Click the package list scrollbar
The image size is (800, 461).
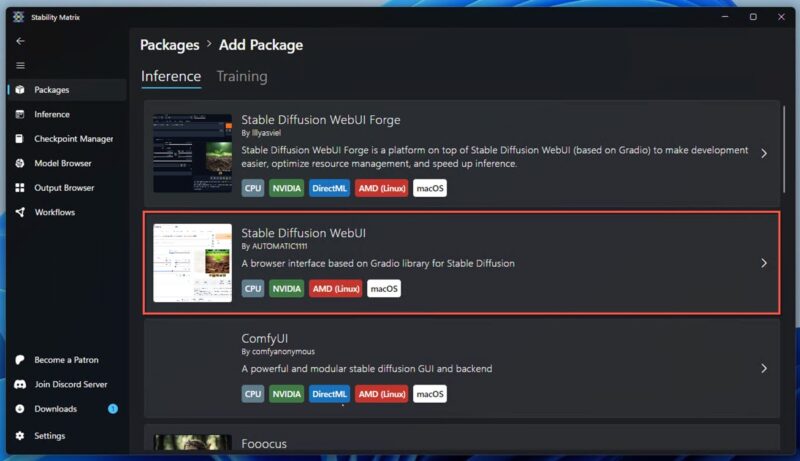[784, 149]
